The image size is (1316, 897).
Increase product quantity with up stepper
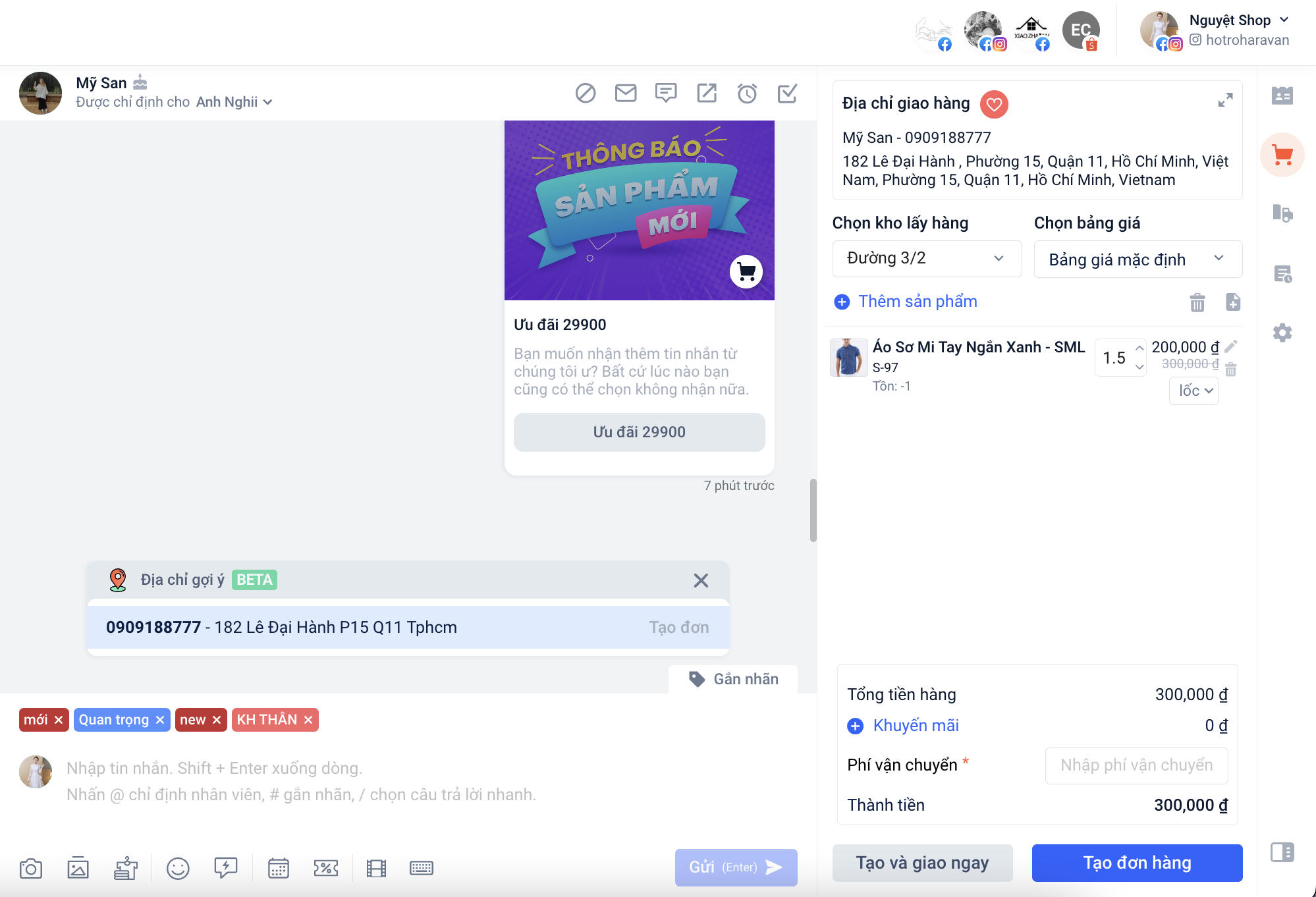(1139, 348)
